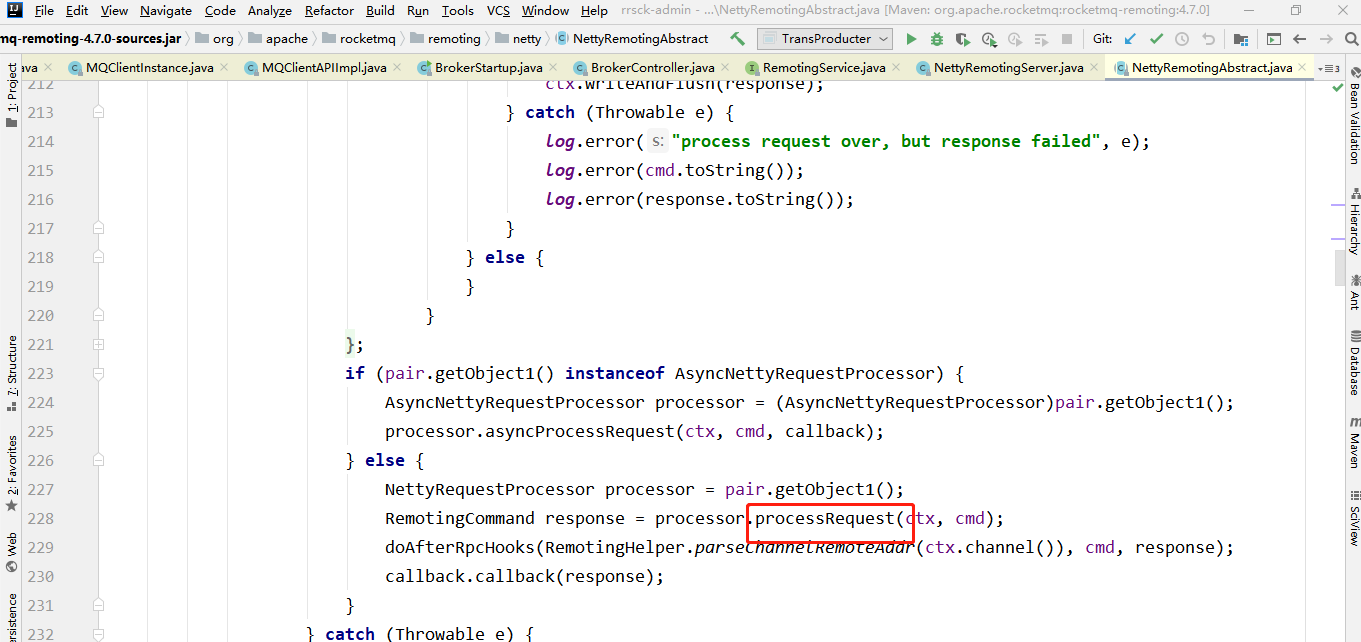Open the Database side panel
Viewport: 1361px width, 642px height.
(1353, 364)
